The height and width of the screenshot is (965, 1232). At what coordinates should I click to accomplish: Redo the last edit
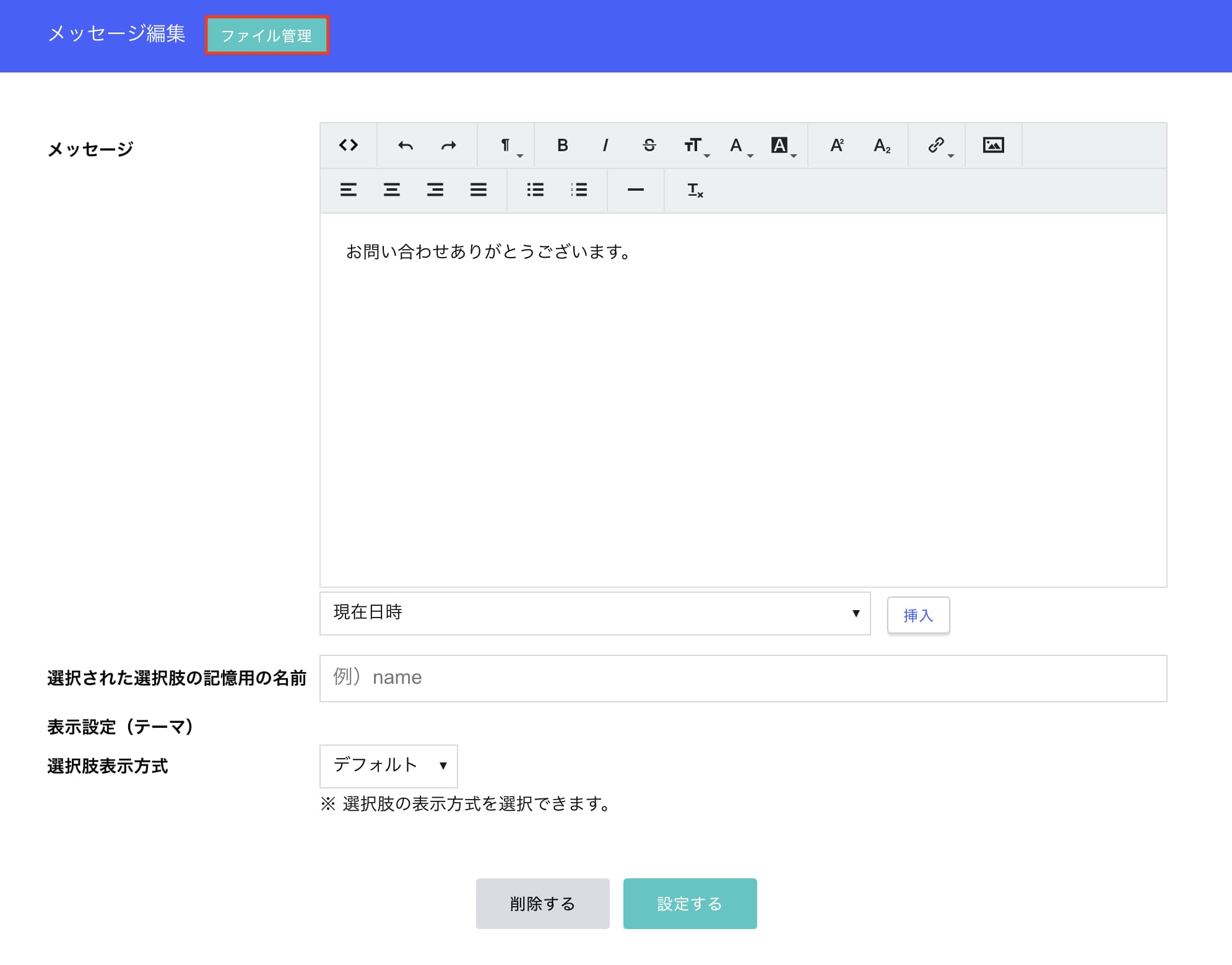[449, 146]
